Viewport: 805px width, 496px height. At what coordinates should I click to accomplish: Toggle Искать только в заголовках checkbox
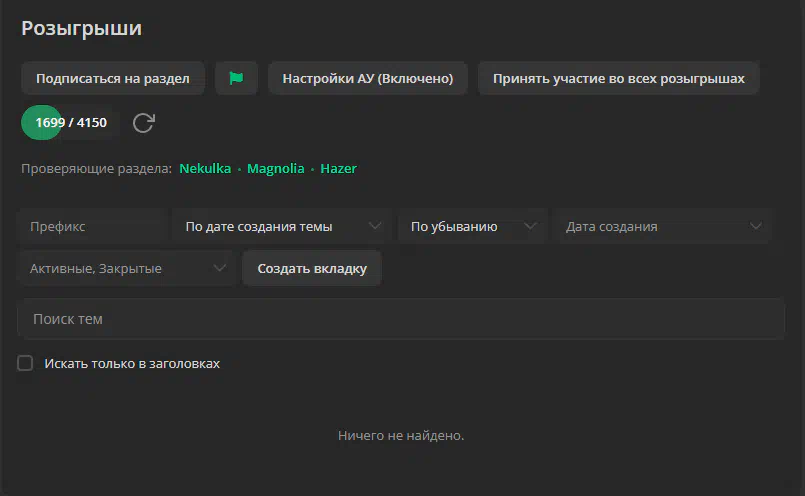pyautogui.click(x=25, y=363)
